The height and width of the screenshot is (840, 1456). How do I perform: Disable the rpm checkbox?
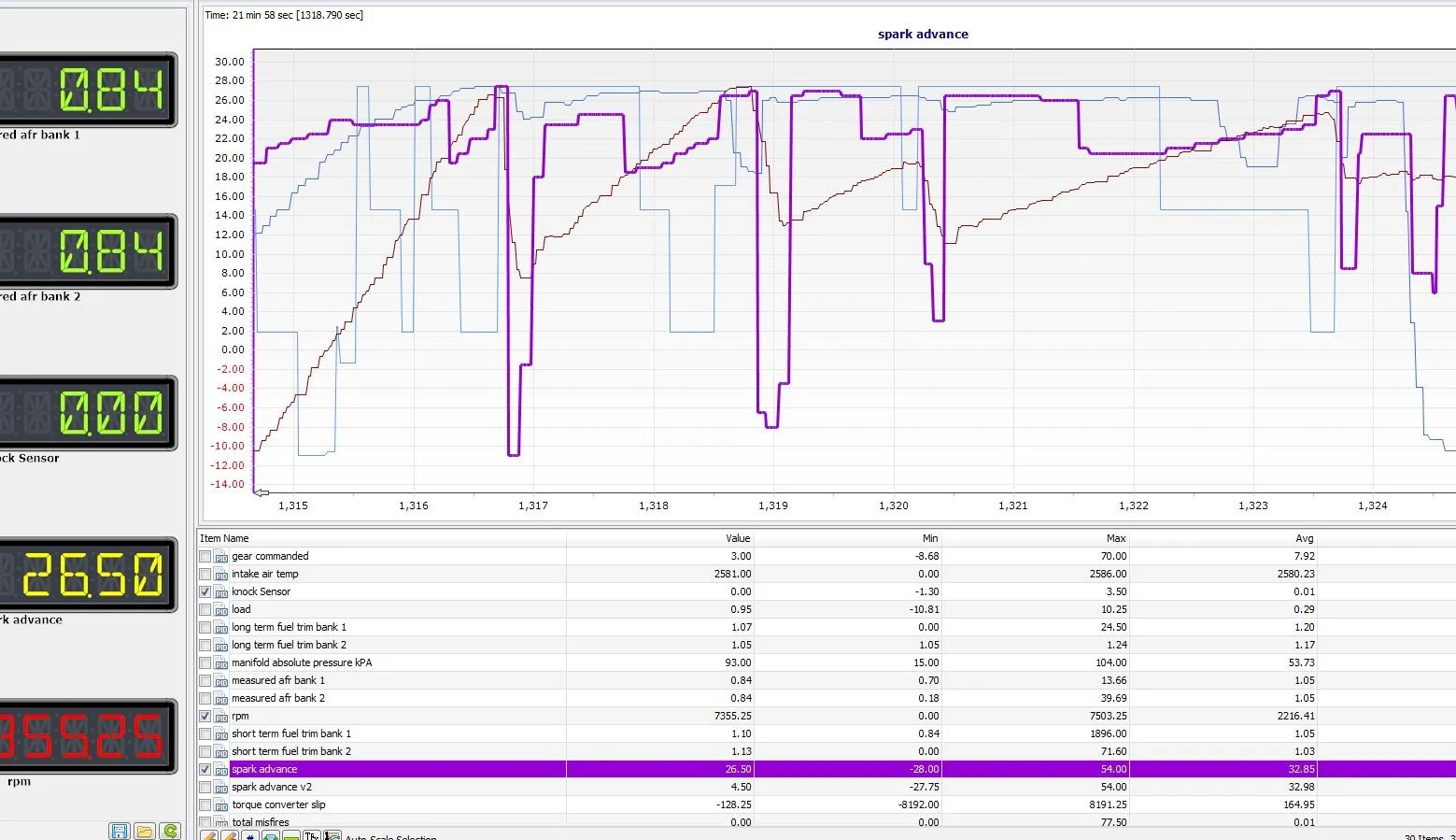point(205,716)
